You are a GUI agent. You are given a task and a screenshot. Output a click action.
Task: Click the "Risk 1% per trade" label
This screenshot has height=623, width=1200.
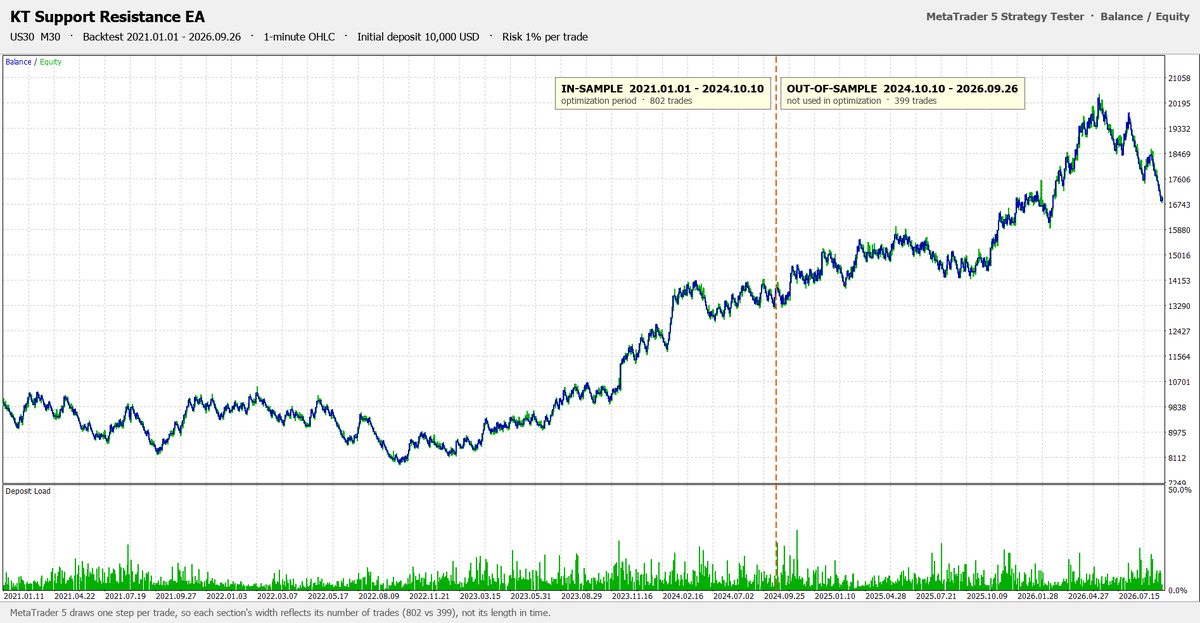(x=543, y=37)
